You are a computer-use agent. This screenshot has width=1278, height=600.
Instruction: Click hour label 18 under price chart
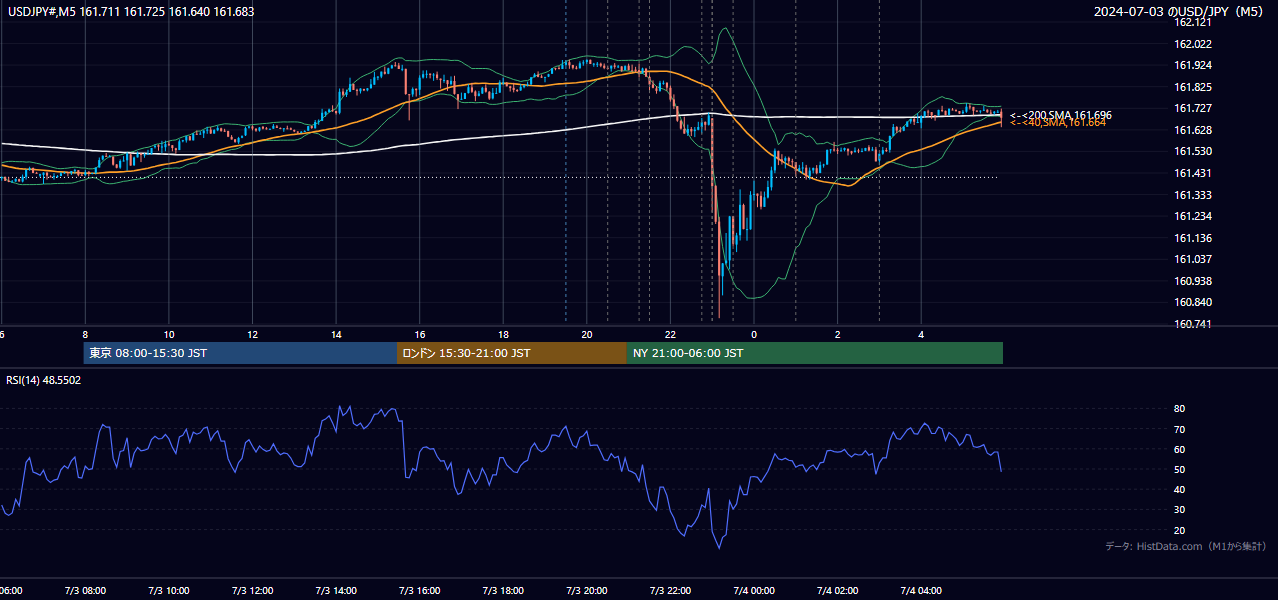(503, 334)
